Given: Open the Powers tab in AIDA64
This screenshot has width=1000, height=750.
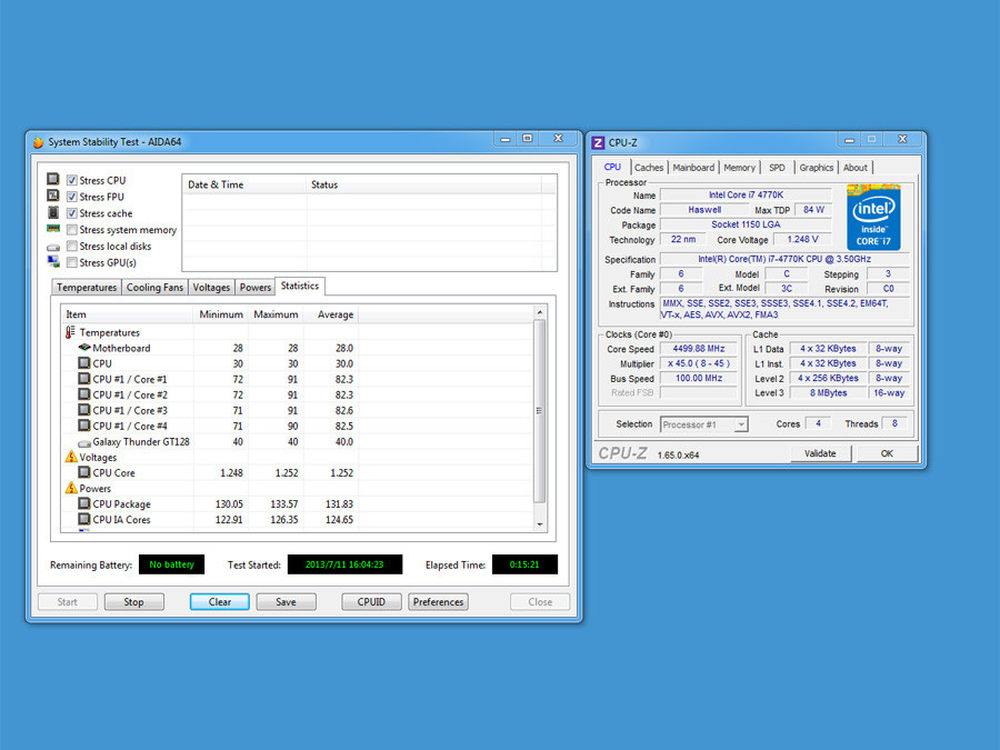Looking at the screenshot, I should [255, 288].
